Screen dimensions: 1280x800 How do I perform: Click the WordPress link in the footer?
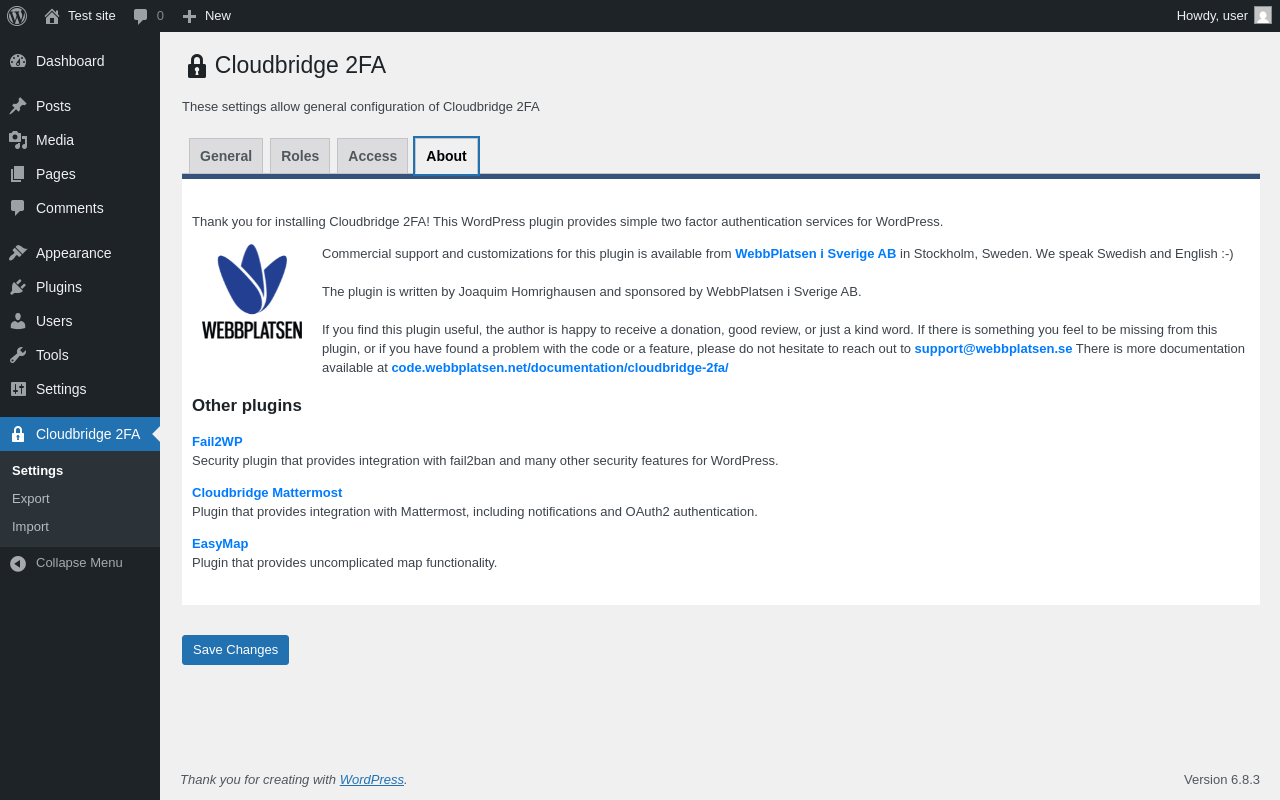371,780
